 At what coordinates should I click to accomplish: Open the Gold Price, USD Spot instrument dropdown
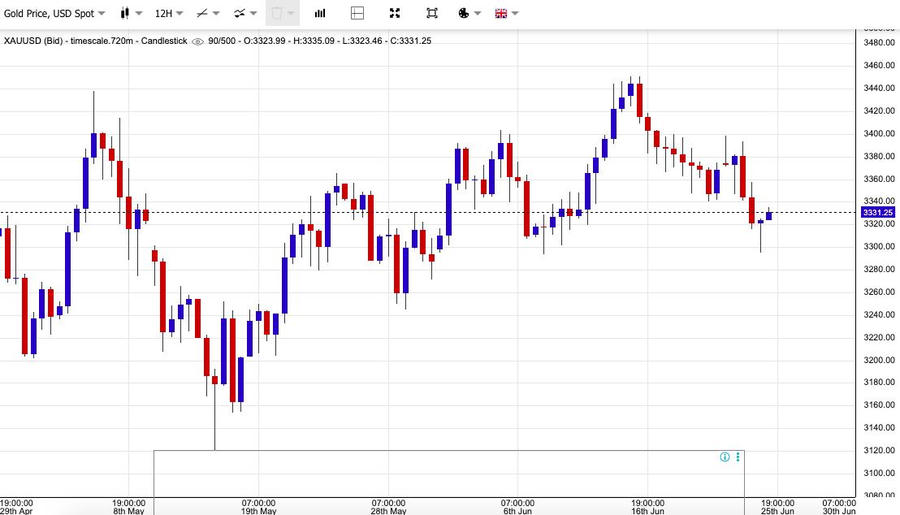pos(54,14)
